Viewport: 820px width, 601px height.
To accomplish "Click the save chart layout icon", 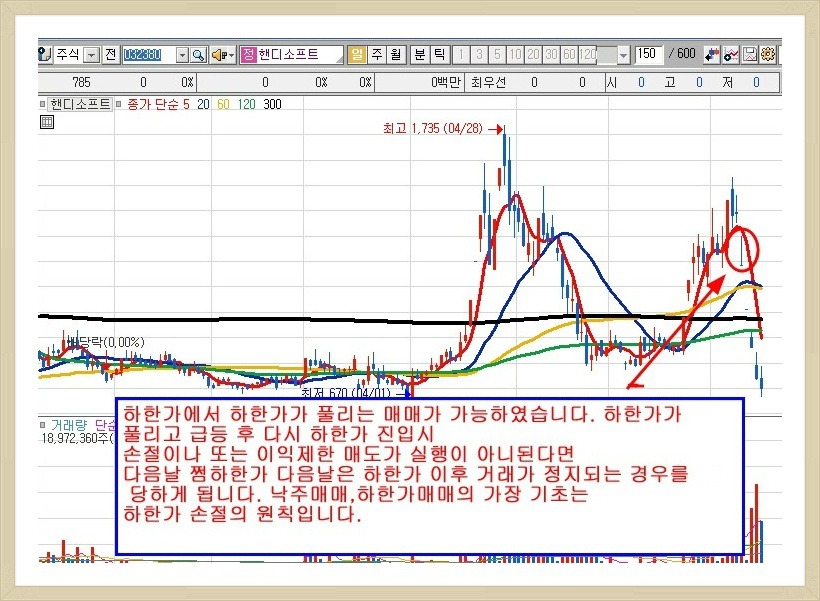I will (x=750, y=54).
